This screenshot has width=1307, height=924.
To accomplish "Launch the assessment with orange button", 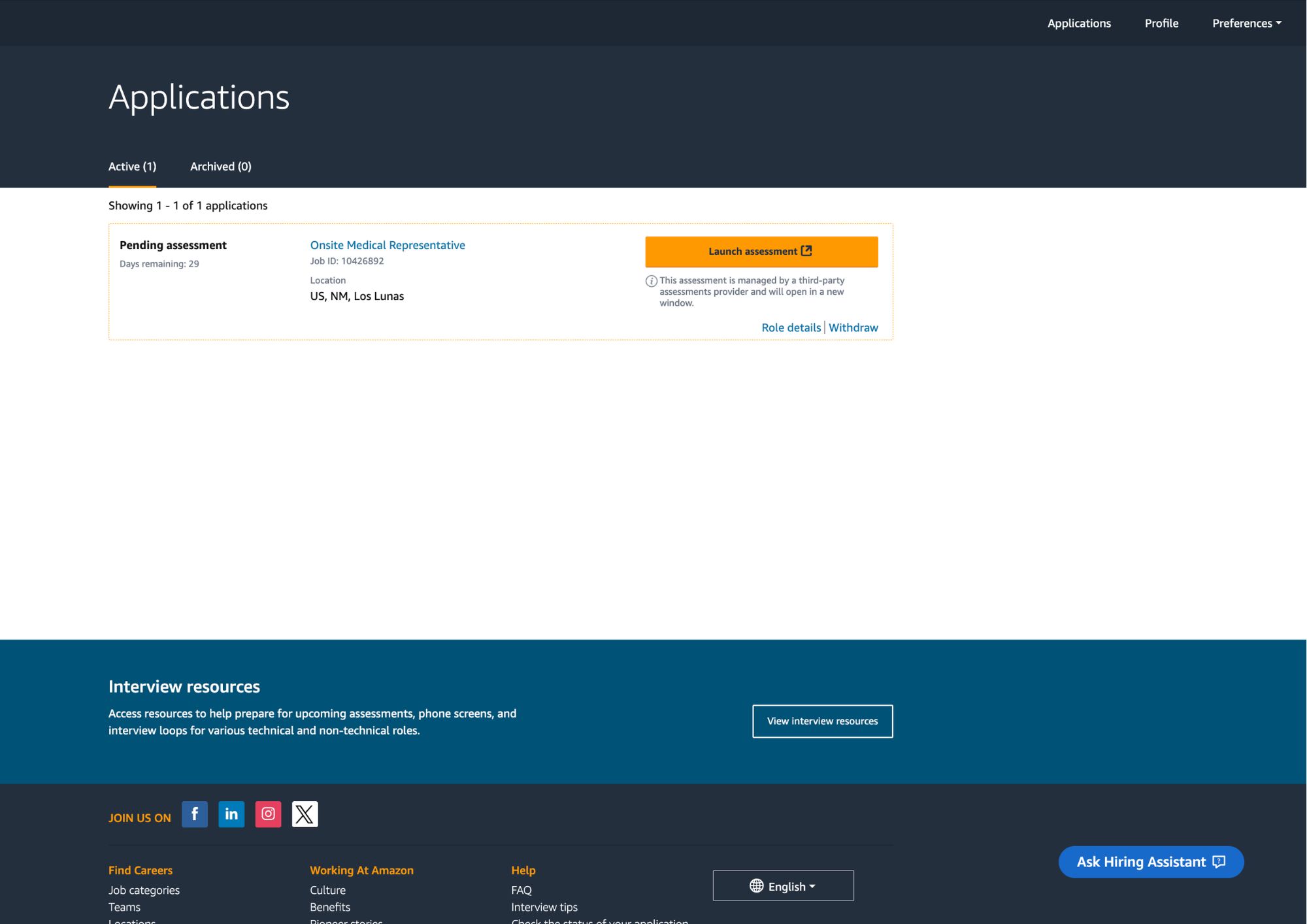I will point(761,252).
